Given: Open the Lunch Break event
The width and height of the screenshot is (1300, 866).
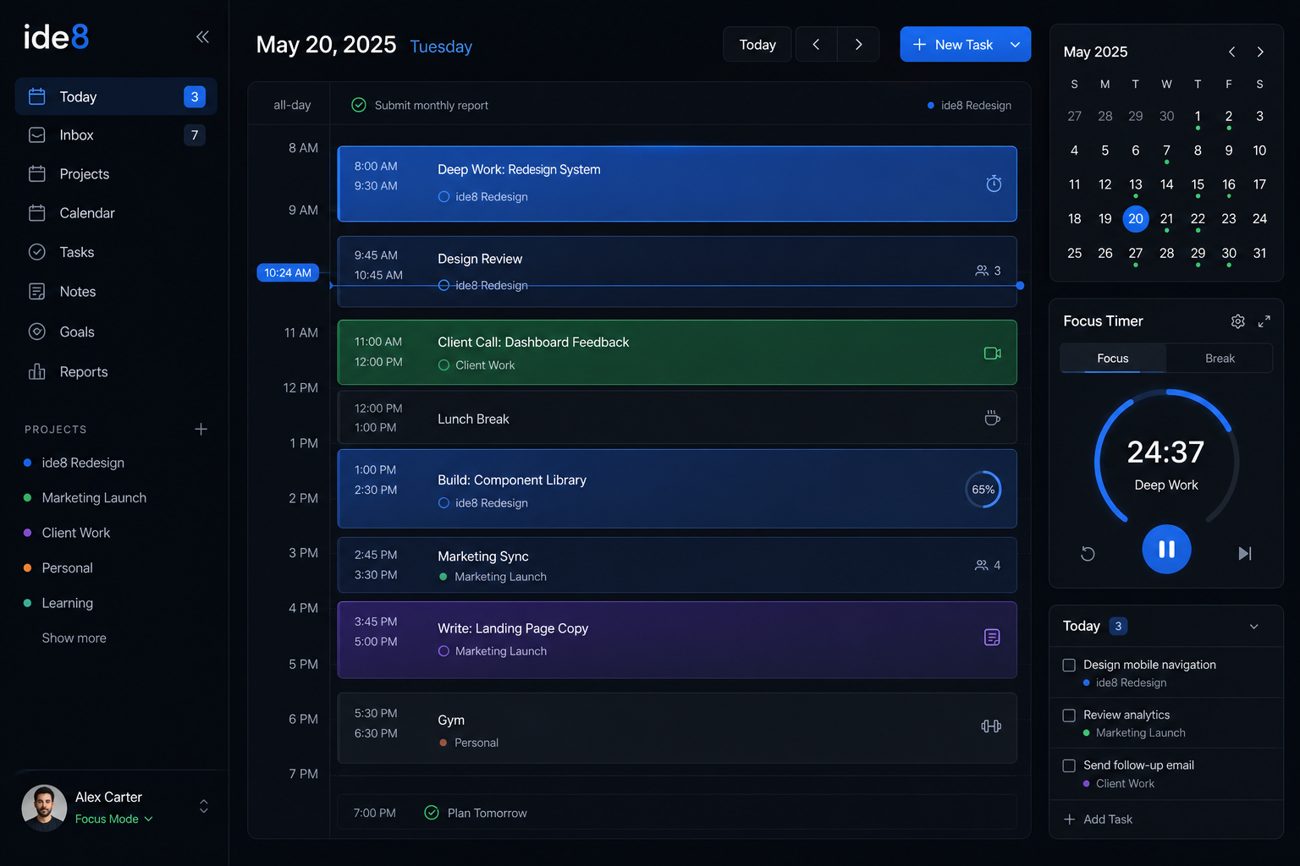Looking at the screenshot, I should (x=677, y=418).
